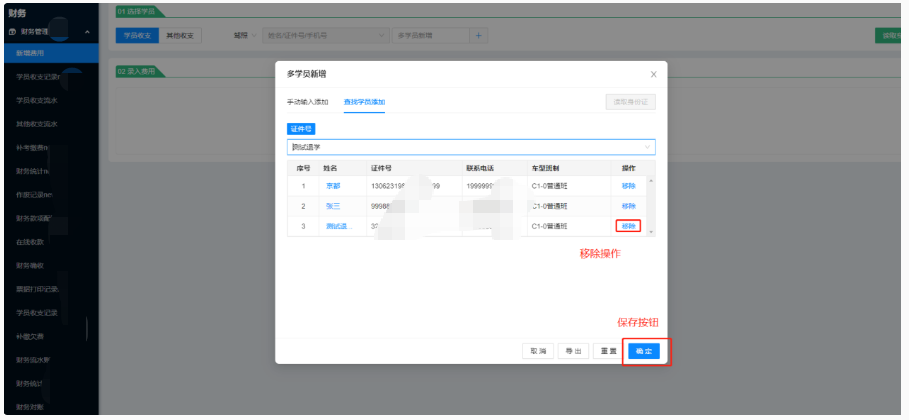Click the 重置 button
This screenshot has width=909, height=420.
(609, 351)
